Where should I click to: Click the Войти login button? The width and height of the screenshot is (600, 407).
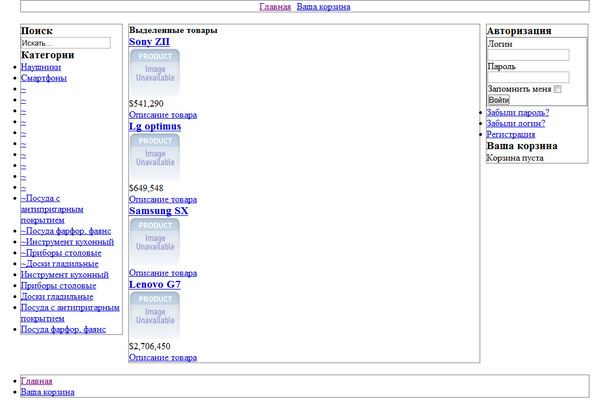[x=499, y=100]
